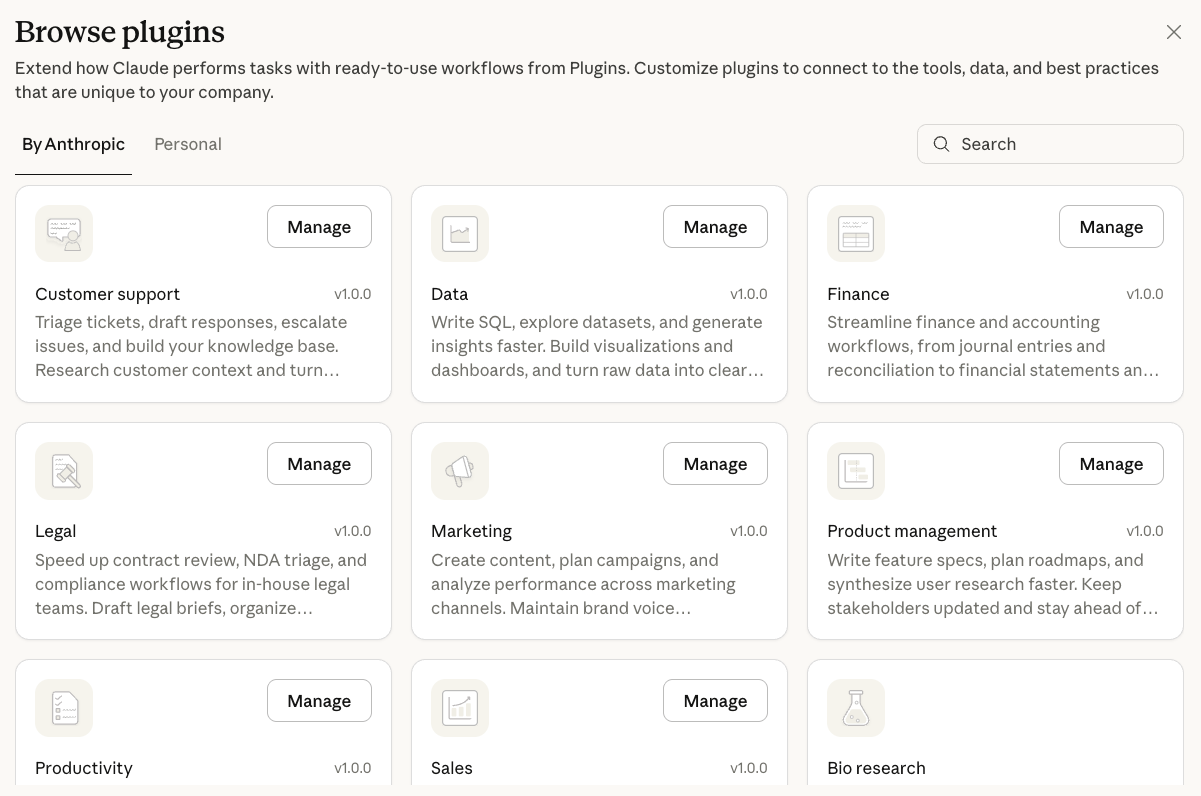Open the Sales plugin title

452,768
